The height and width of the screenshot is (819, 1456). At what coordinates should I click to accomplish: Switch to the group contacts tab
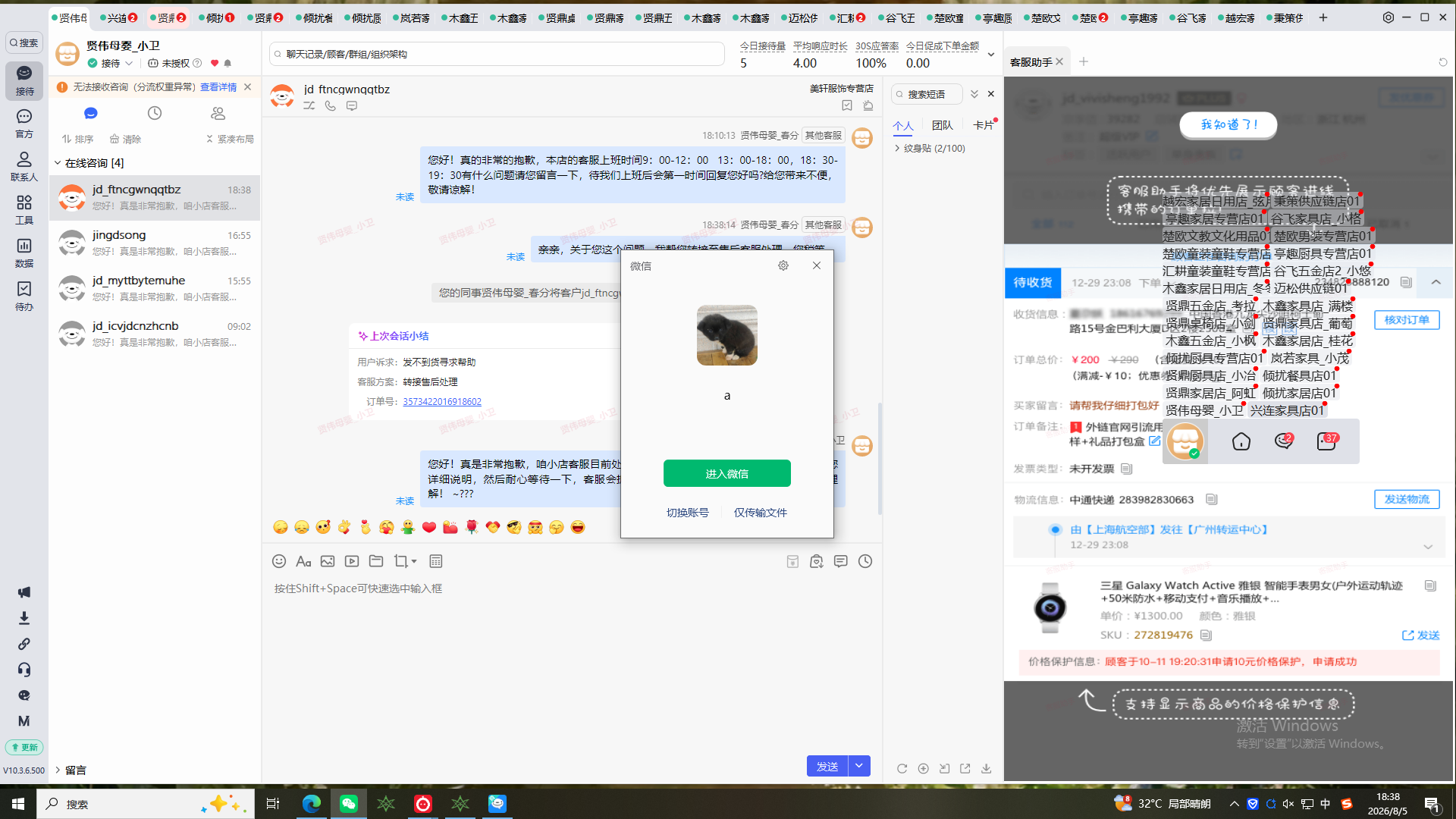[x=218, y=113]
